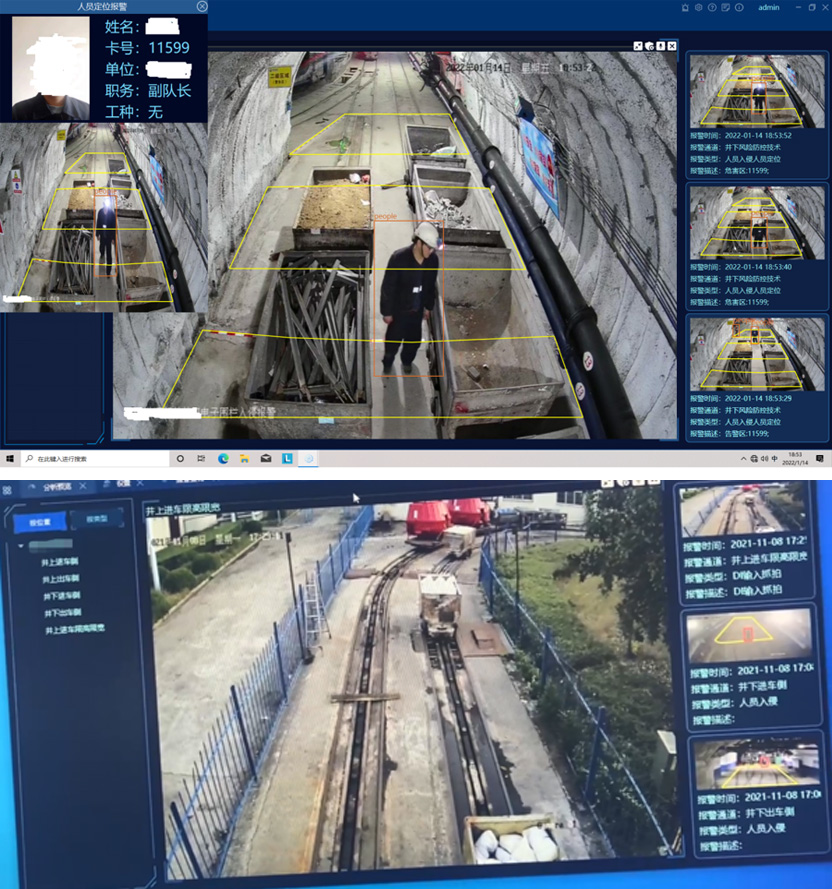Close the 人员定位报警 popup
The width and height of the screenshot is (832, 889).
[x=202, y=6]
